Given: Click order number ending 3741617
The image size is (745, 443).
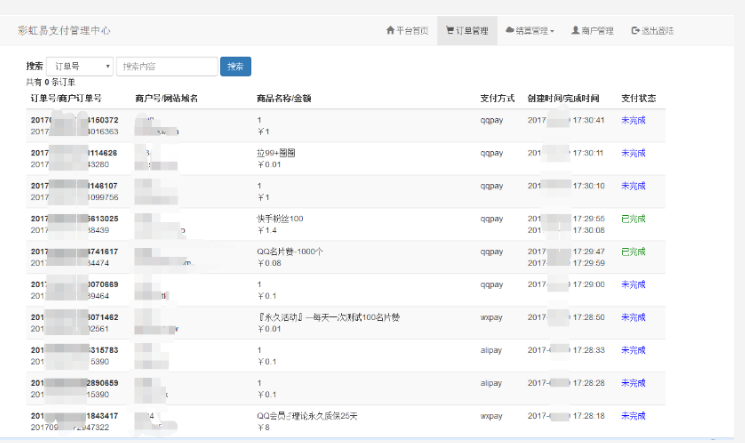Looking at the screenshot, I should (x=75, y=251).
